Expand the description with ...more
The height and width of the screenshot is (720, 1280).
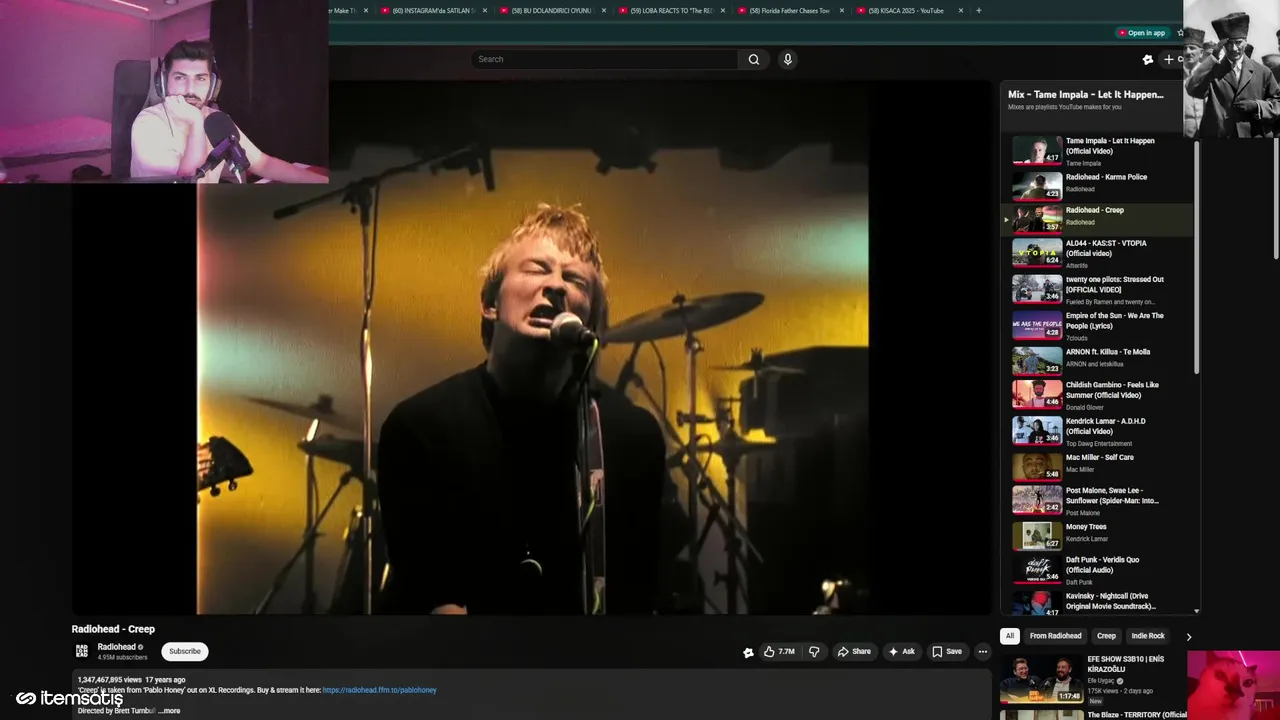click(x=169, y=711)
